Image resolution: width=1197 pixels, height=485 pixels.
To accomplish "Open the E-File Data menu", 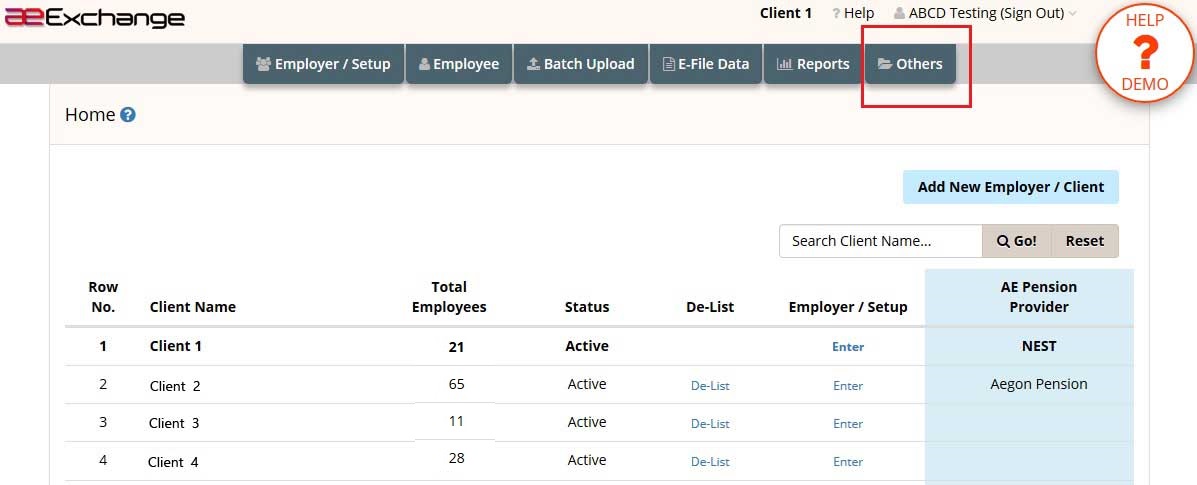I will pyautogui.click(x=705, y=64).
